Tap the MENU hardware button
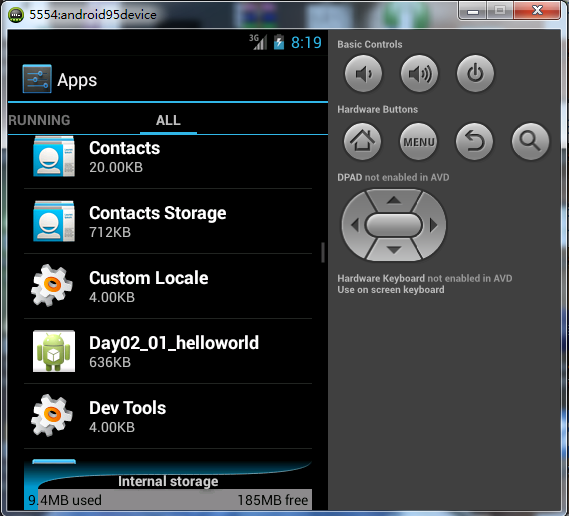Screen dimensions: 569x516 tap(418, 141)
